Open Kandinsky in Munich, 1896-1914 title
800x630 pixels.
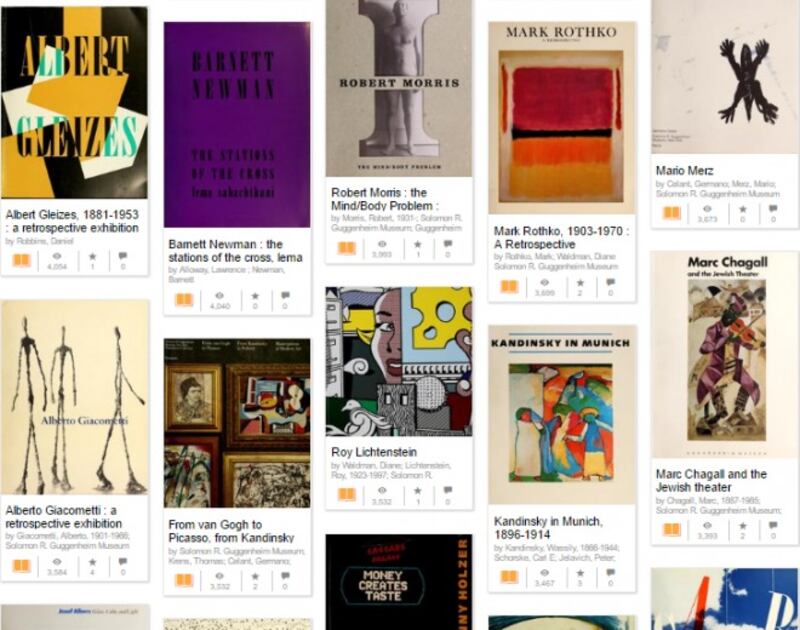pos(548,528)
